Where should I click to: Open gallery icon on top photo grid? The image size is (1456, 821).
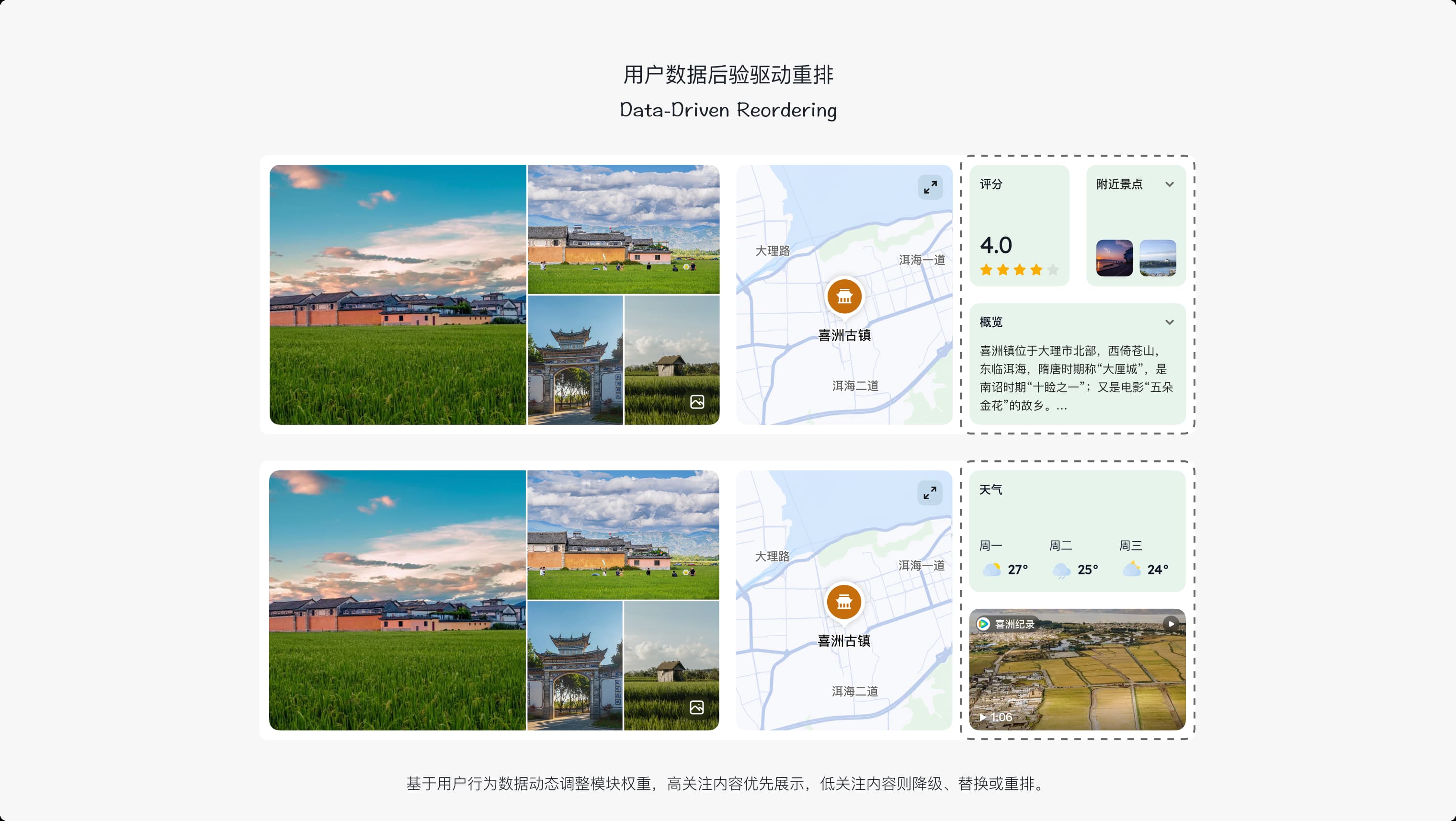[697, 402]
